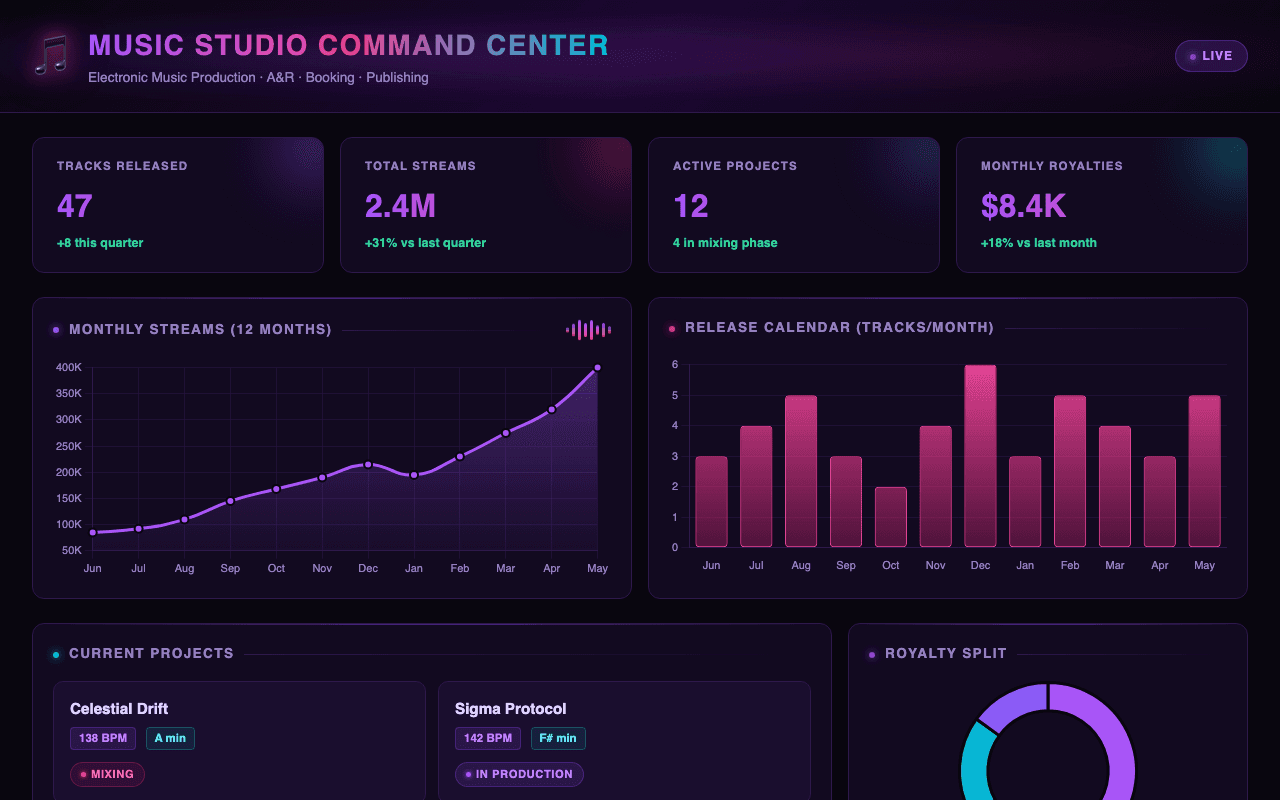The height and width of the screenshot is (800, 1280).
Task: Open the Sigma Protocol project card
Action: [624, 741]
